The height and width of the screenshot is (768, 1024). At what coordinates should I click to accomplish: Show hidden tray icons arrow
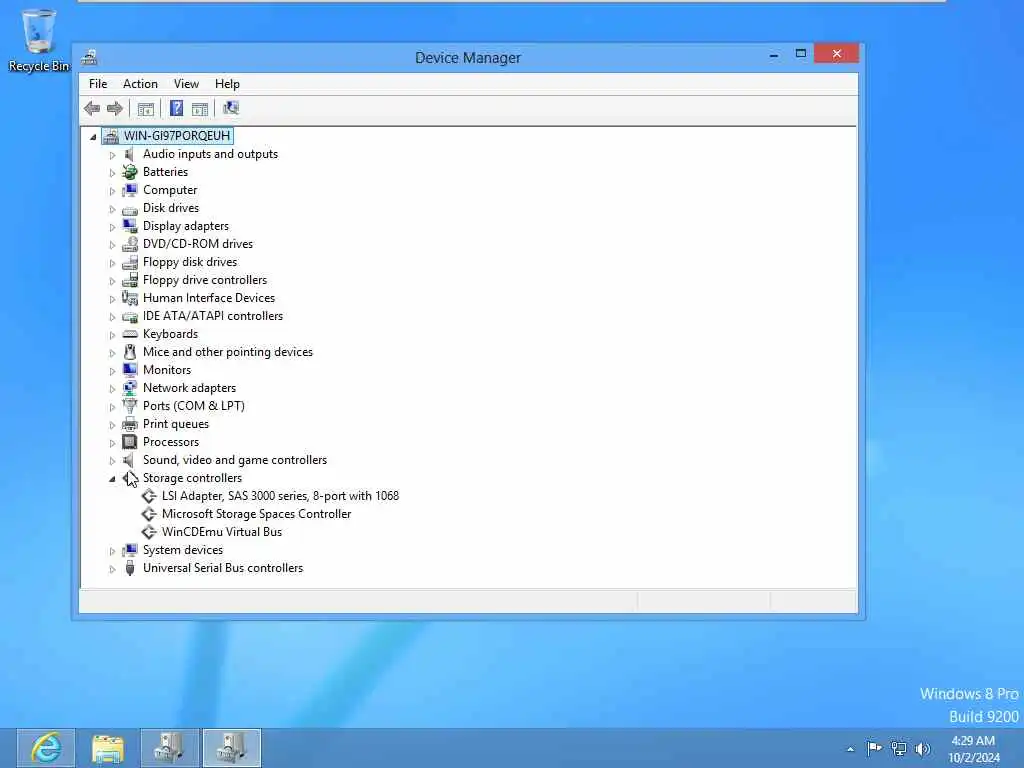[850, 749]
